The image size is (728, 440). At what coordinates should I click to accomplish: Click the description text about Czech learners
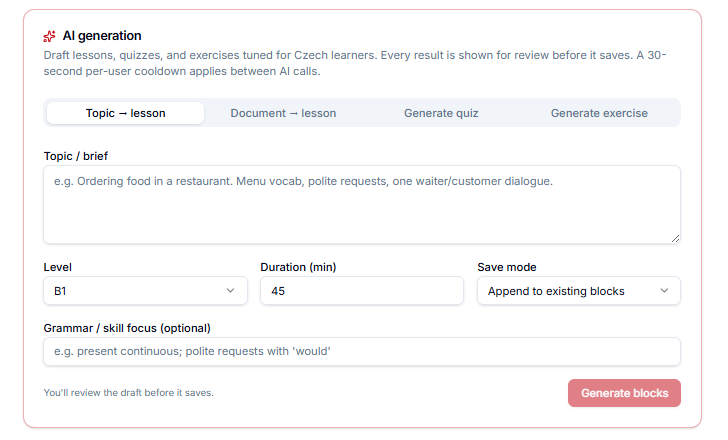tap(355, 63)
